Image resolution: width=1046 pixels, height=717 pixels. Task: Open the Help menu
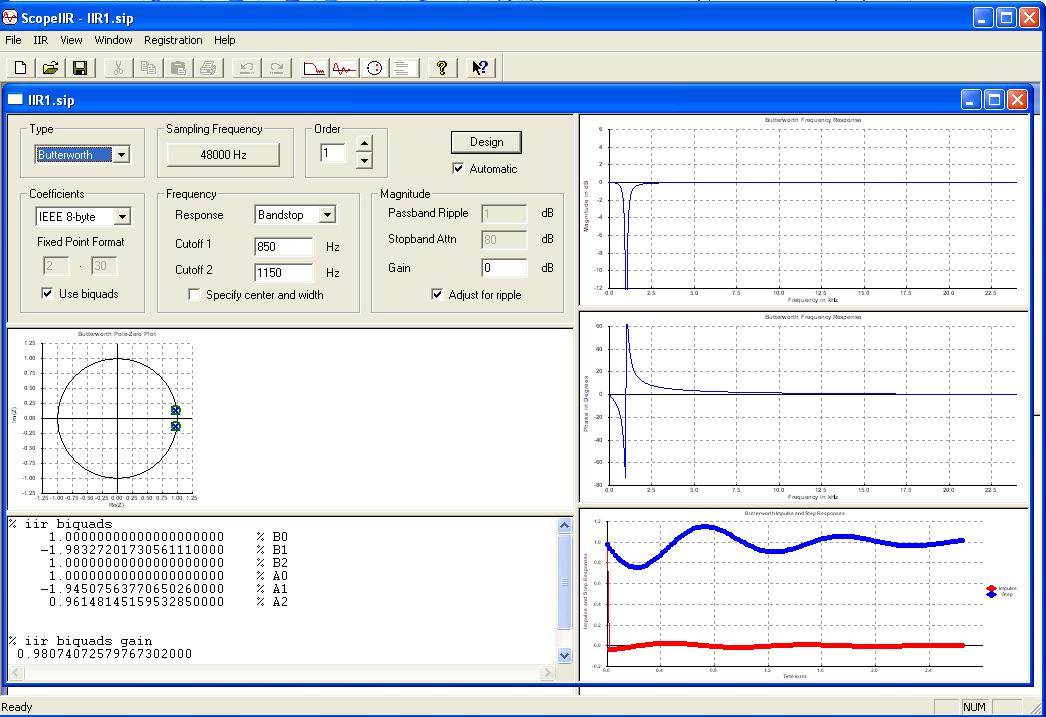coord(225,40)
